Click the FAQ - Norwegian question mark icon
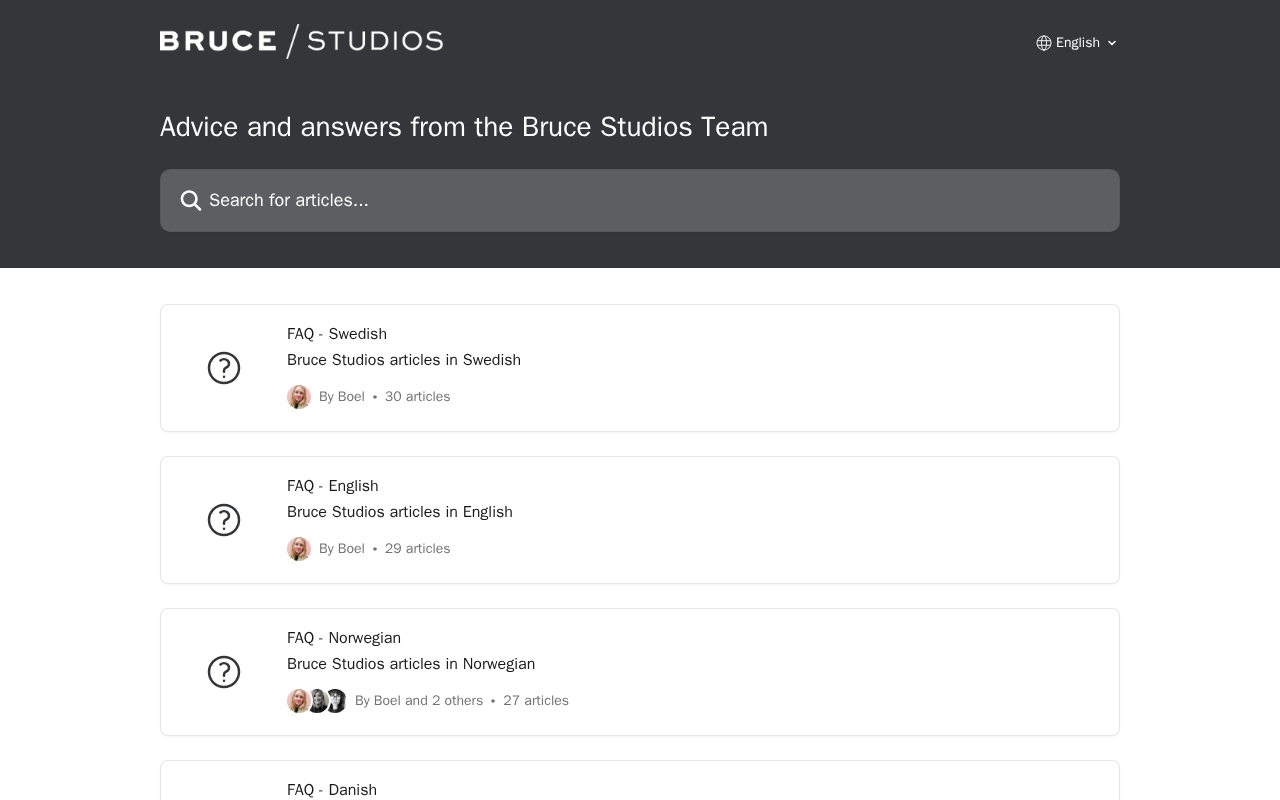 pyautogui.click(x=224, y=672)
